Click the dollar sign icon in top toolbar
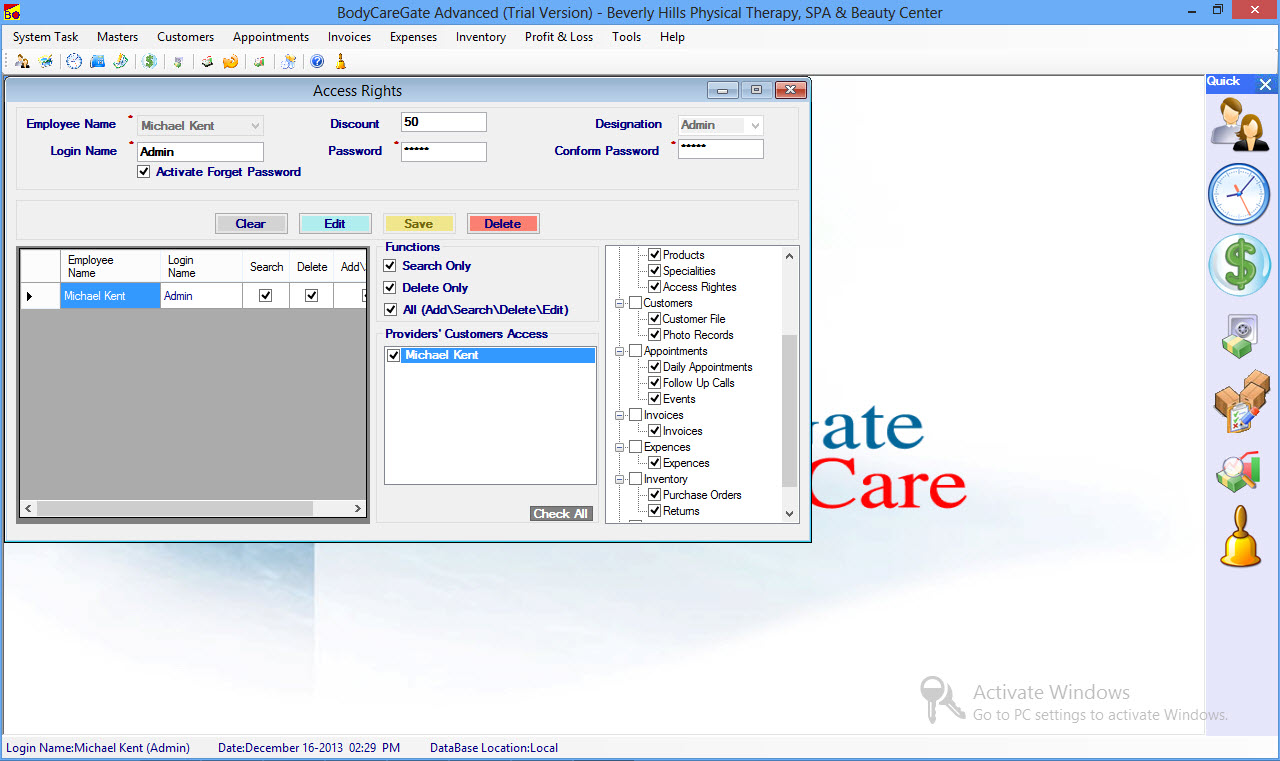This screenshot has height=761, width=1280. [150, 62]
